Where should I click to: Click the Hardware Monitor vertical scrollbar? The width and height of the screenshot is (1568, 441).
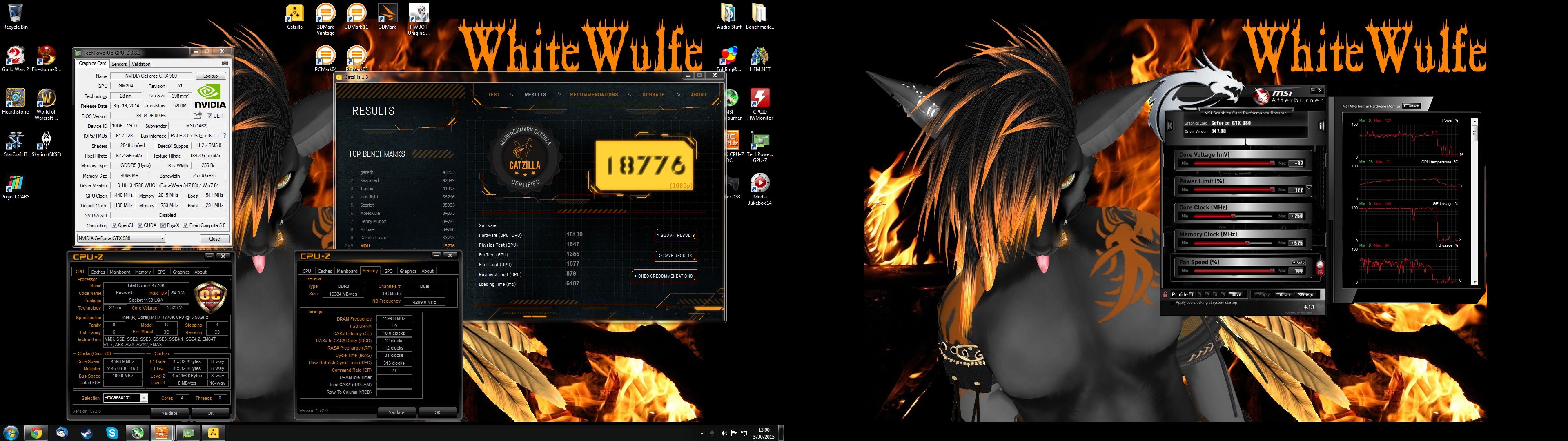(x=1474, y=201)
